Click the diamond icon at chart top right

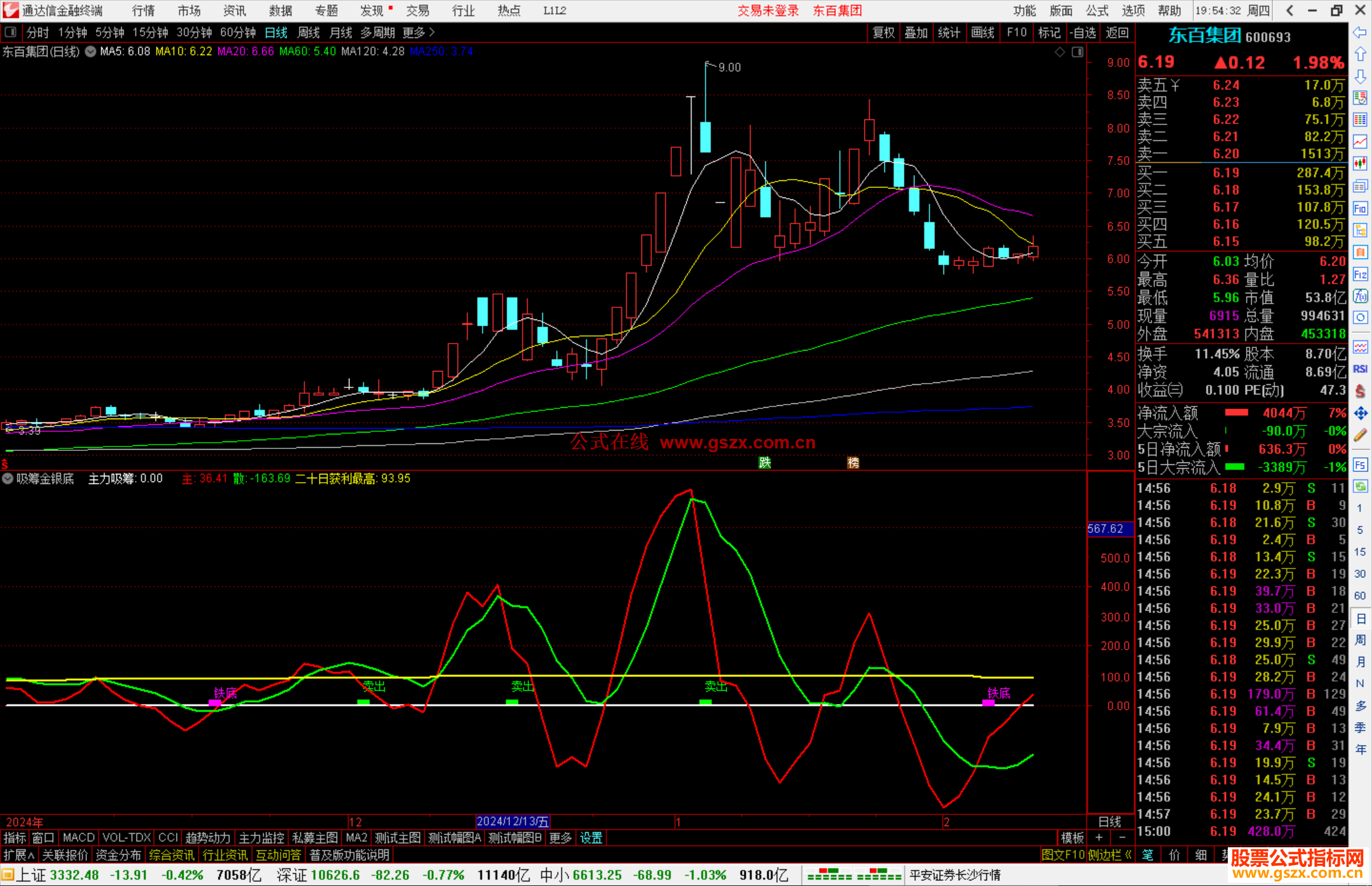point(1059,52)
